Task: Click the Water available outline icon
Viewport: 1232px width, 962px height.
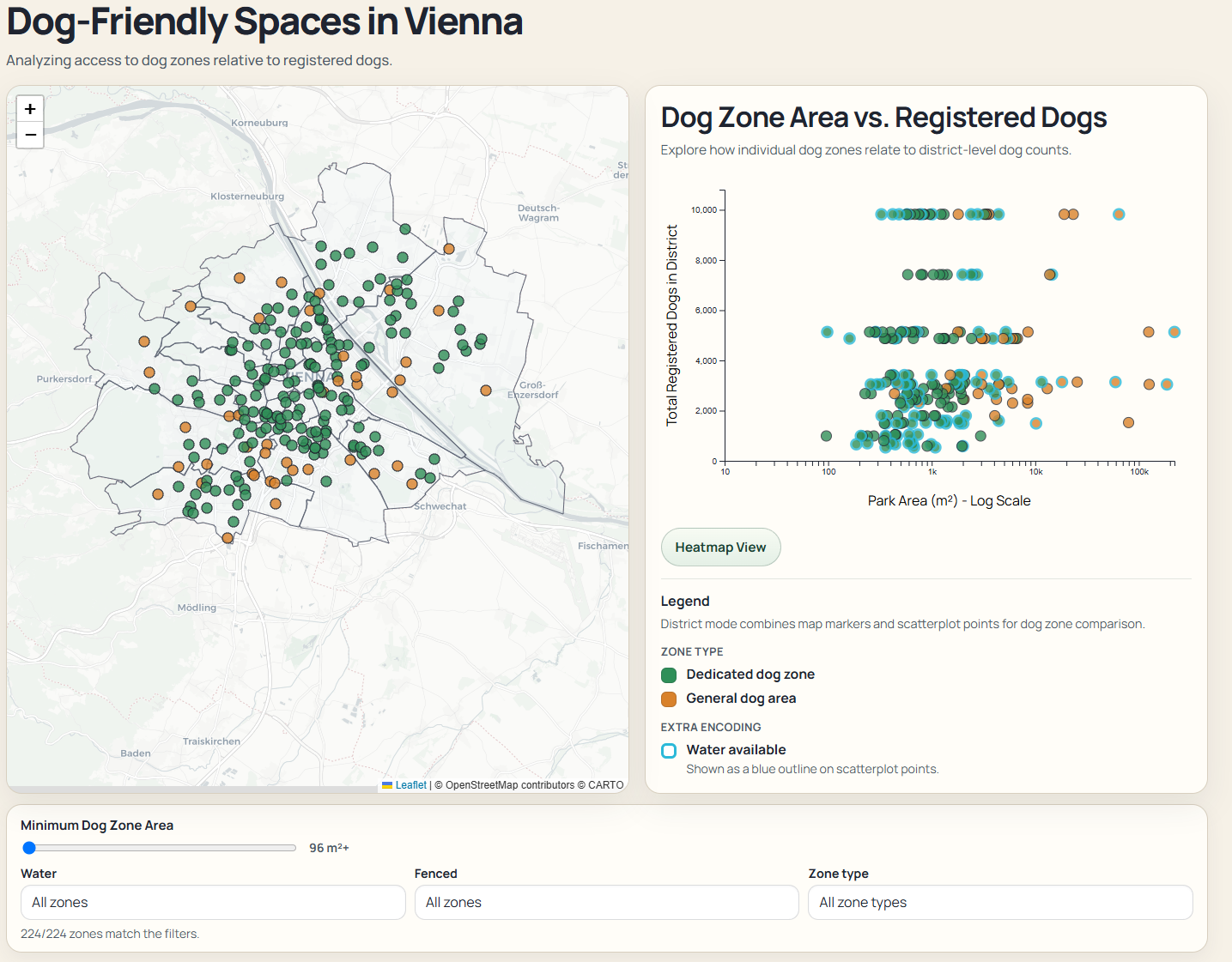Action: click(669, 751)
